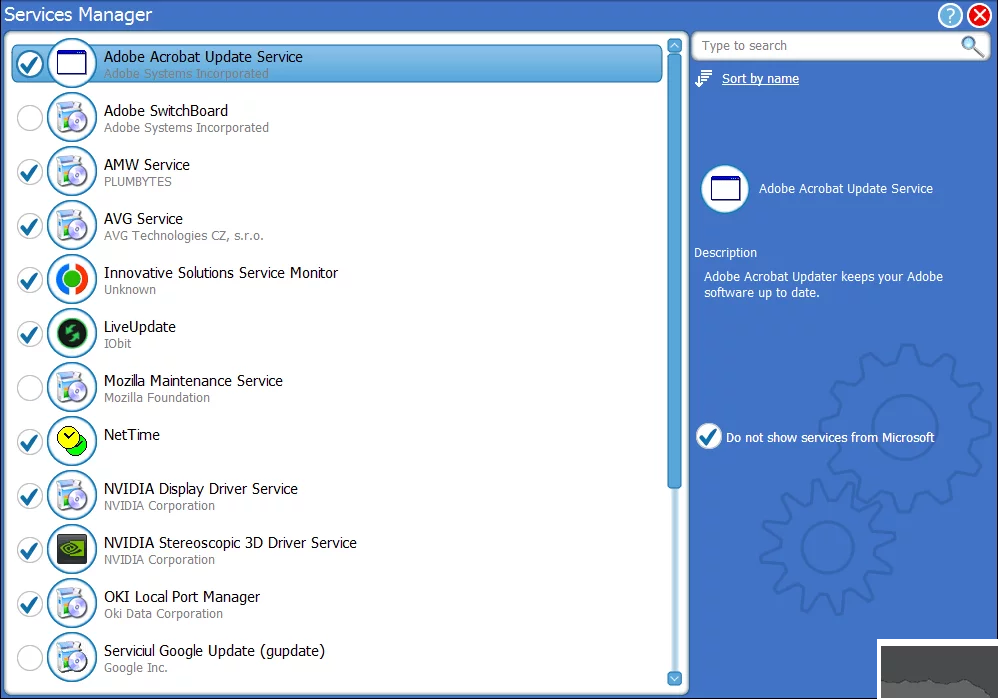Viewport: 998px width, 699px height.
Task: Click the NVIDIA Stereoscopic 3D Driver icon
Action: 71,549
